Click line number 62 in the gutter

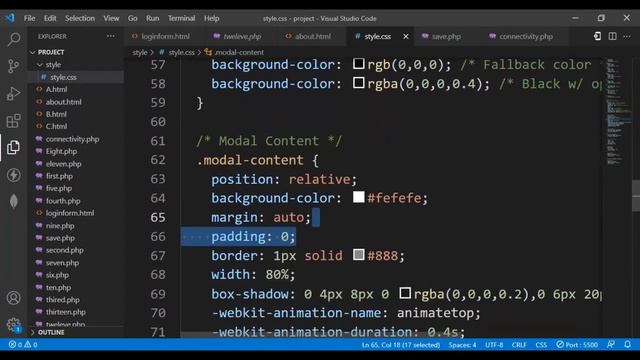158,160
